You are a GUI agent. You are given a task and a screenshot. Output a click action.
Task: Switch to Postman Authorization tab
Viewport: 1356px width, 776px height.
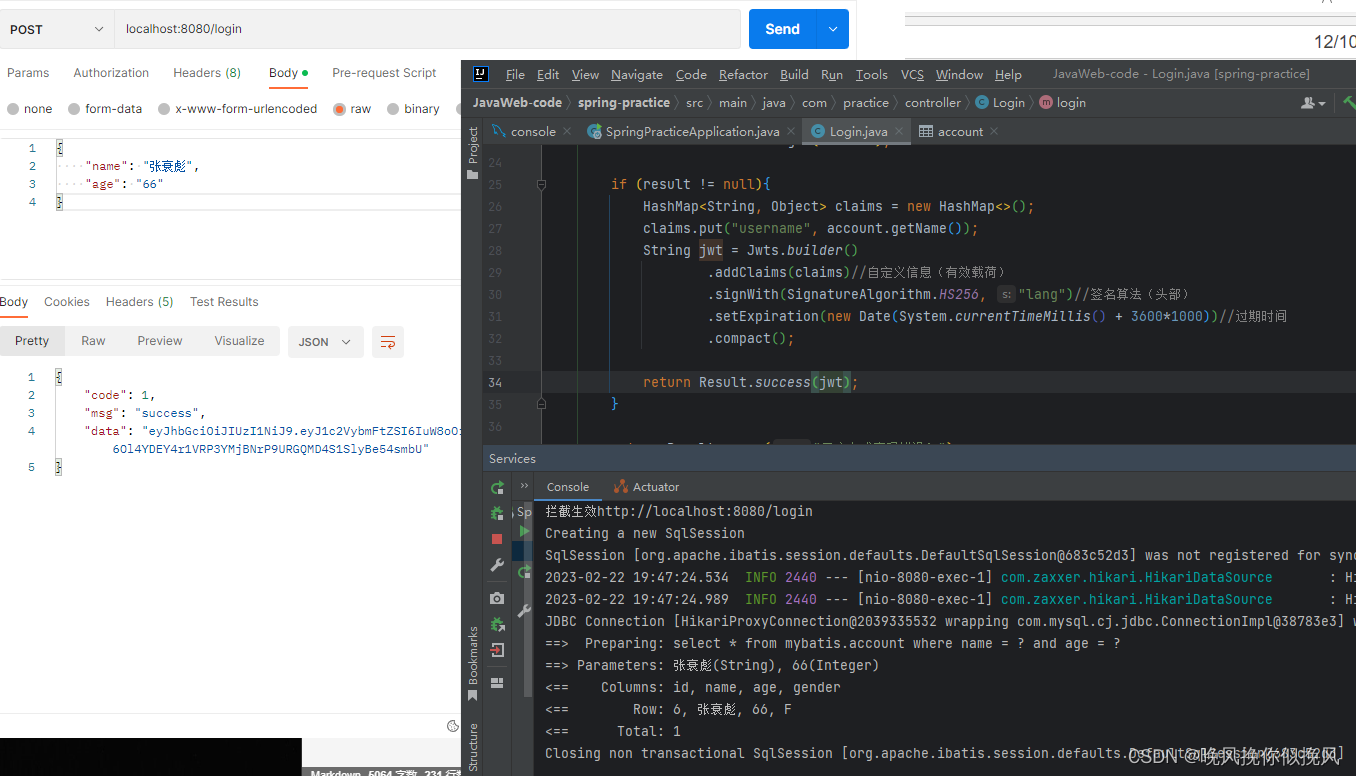coord(111,73)
